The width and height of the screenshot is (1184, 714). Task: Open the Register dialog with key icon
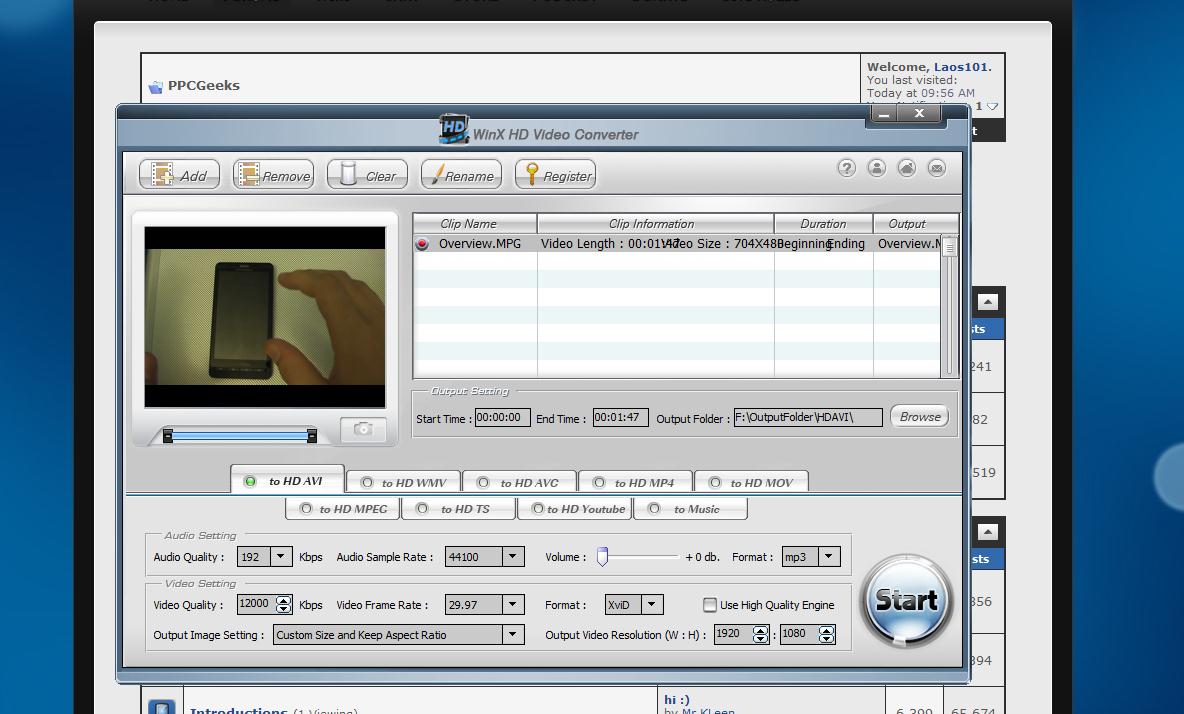pos(556,175)
